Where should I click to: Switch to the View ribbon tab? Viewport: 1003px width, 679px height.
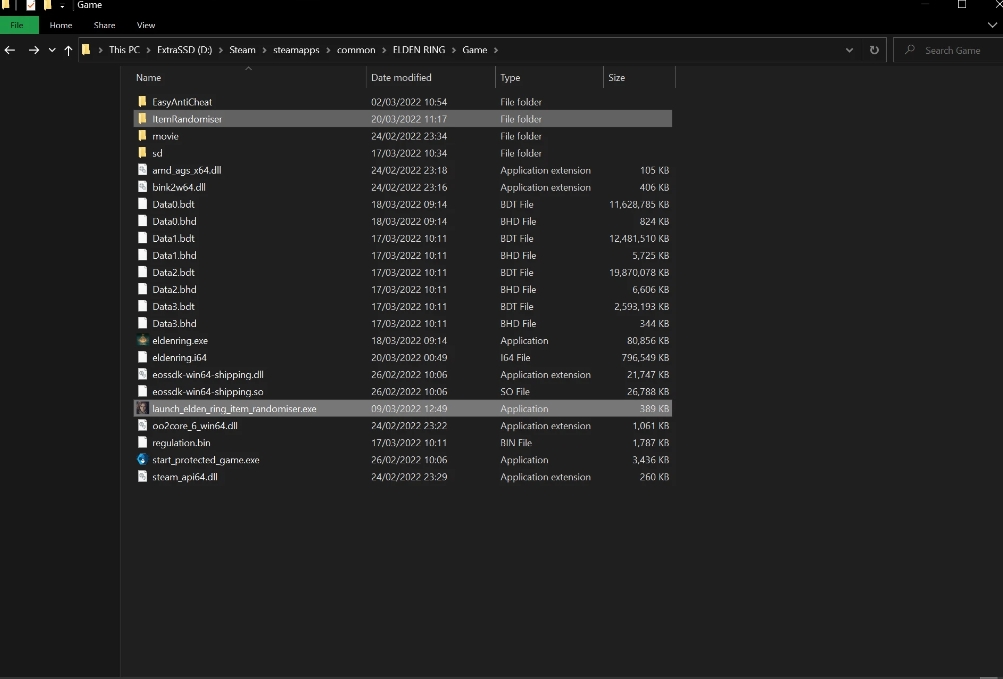click(x=146, y=25)
